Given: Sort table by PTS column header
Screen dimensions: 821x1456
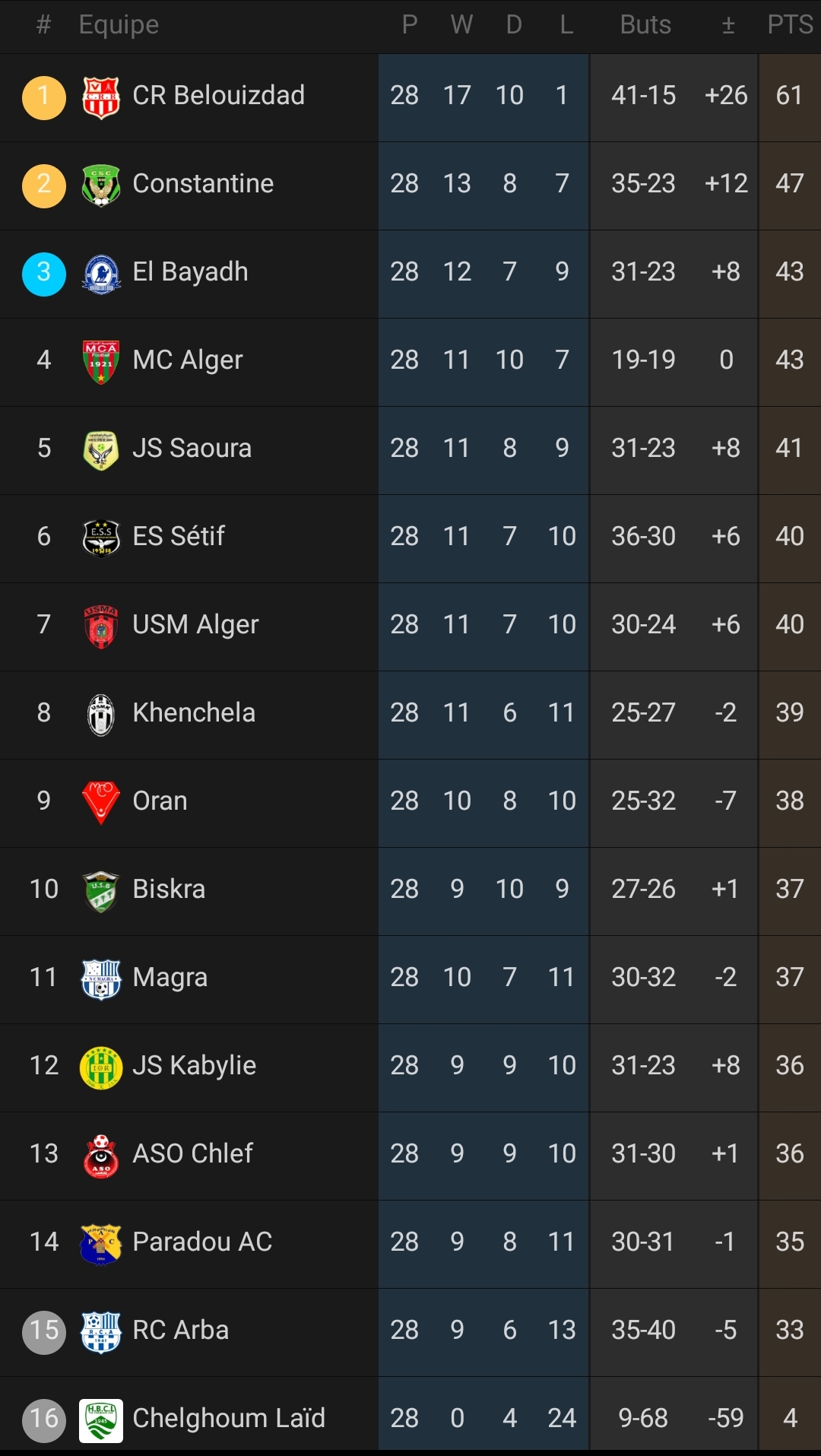Looking at the screenshot, I should (x=790, y=24).
